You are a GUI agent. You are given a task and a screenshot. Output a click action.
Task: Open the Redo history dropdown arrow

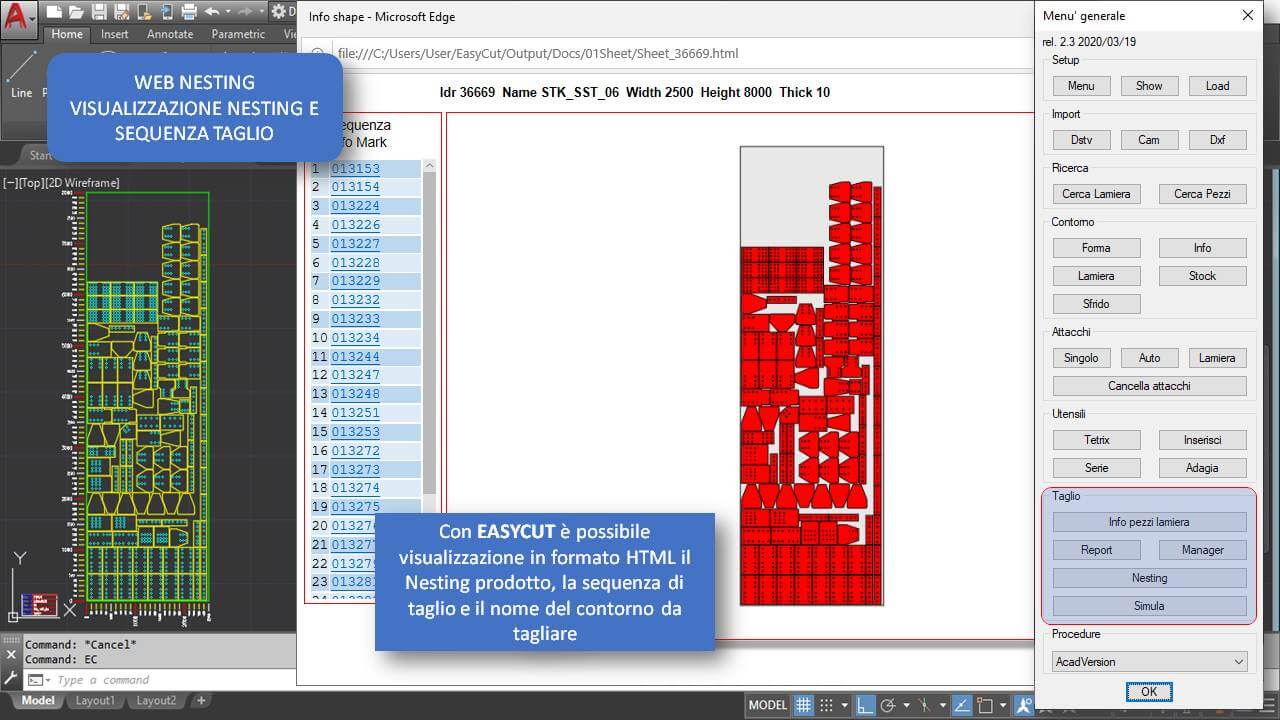(262, 12)
